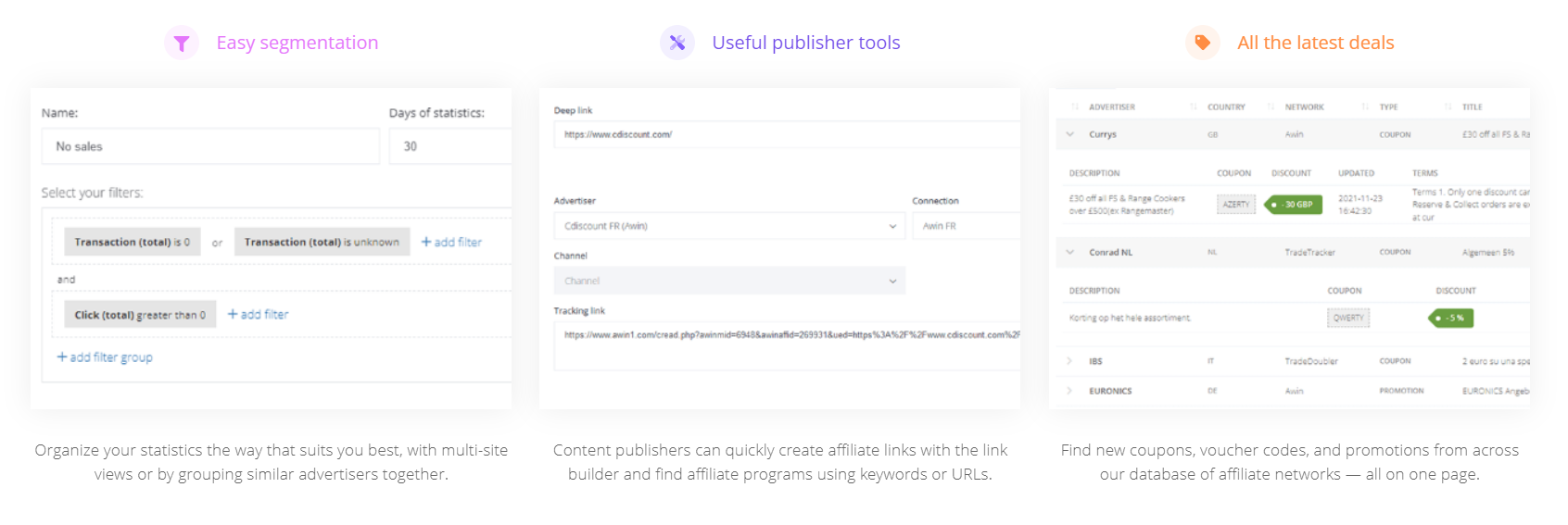Click the purple funnel segmentation icon

coord(182,43)
